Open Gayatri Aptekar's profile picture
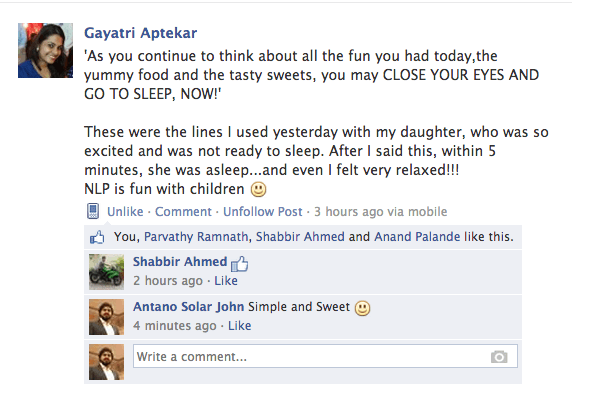Screen dimensions: 607x399 [x=45, y=50]
